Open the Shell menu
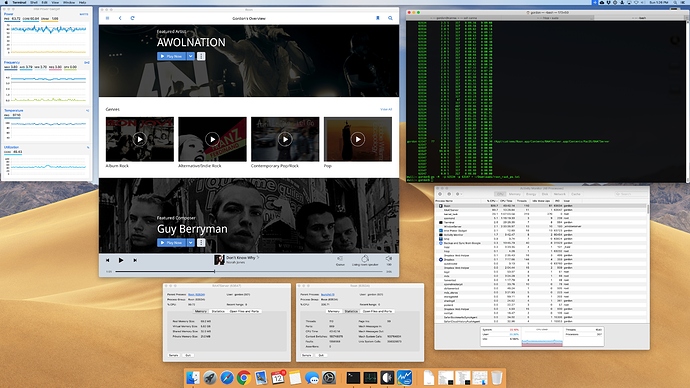 (34, 2)
